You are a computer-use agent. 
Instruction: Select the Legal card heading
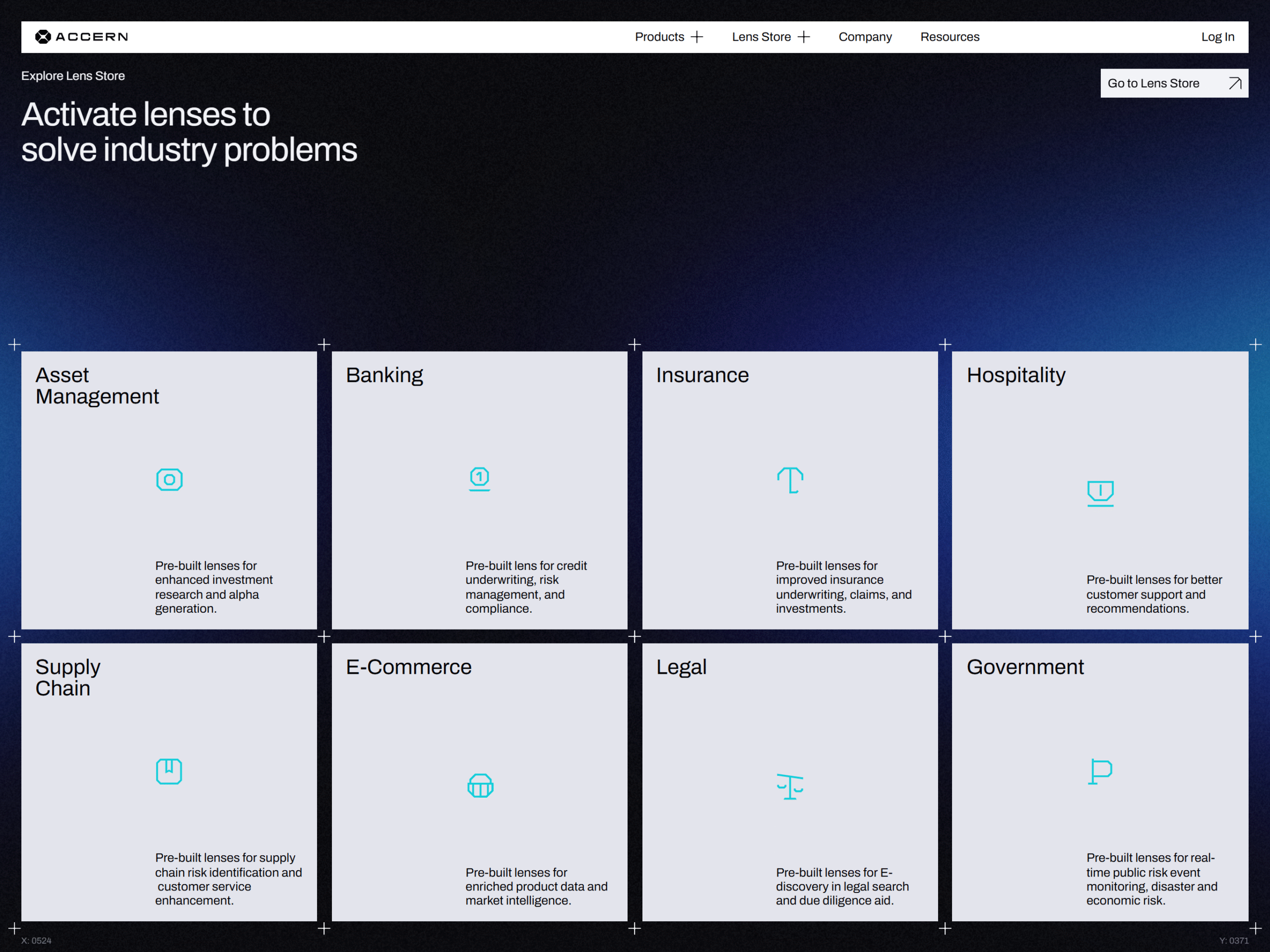point(681,667)
